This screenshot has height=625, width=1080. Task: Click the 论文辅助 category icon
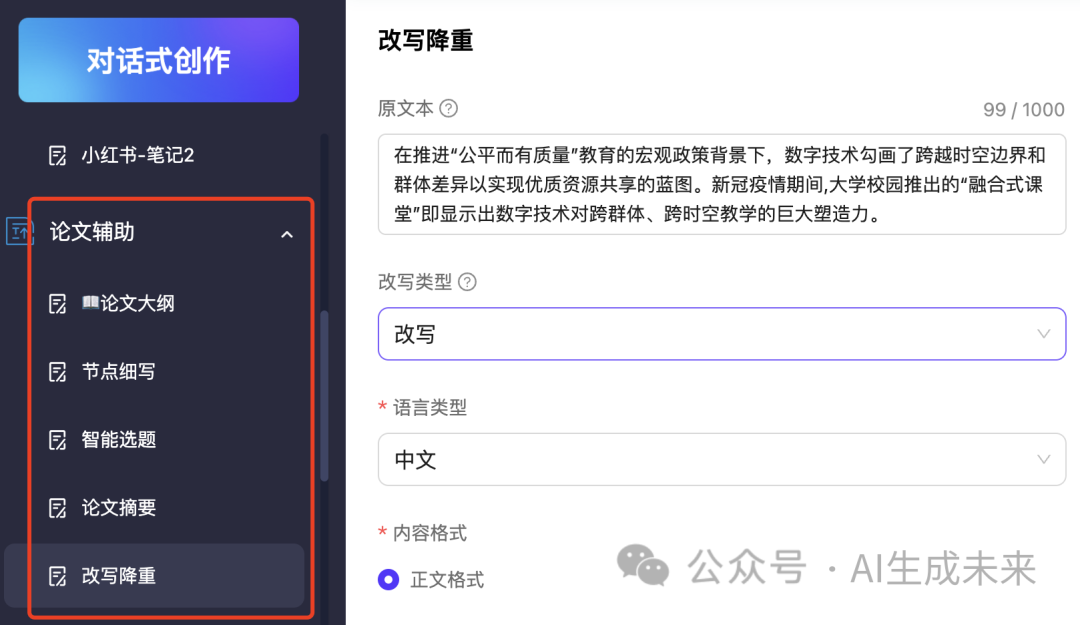(x=19, y=232)
